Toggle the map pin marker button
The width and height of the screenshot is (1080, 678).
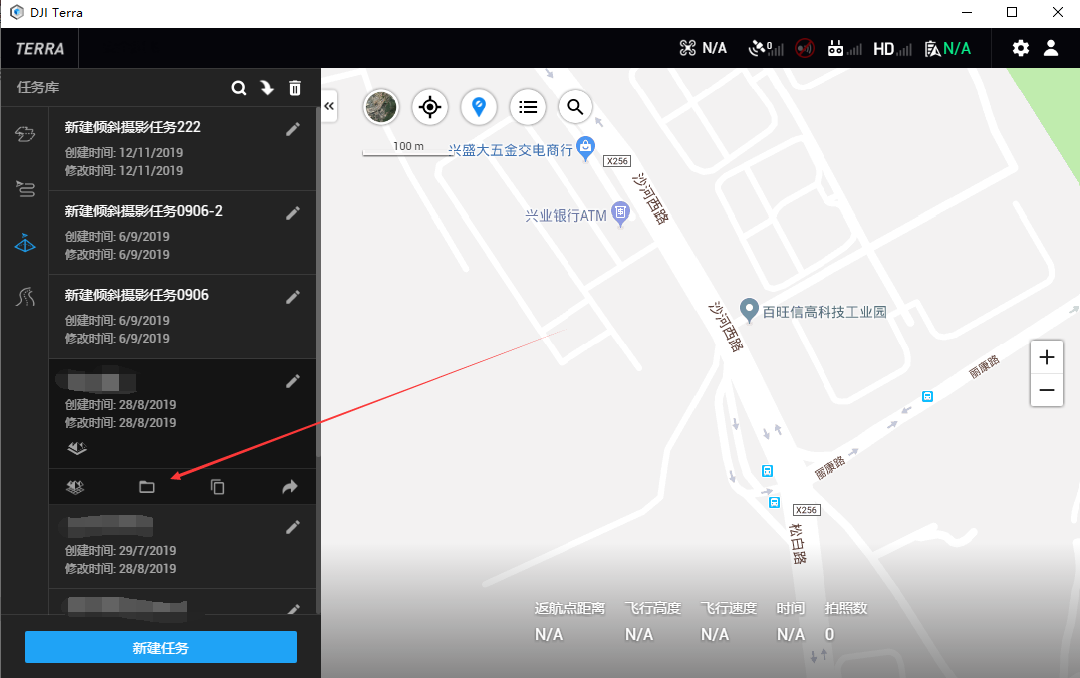click(479, 107)
